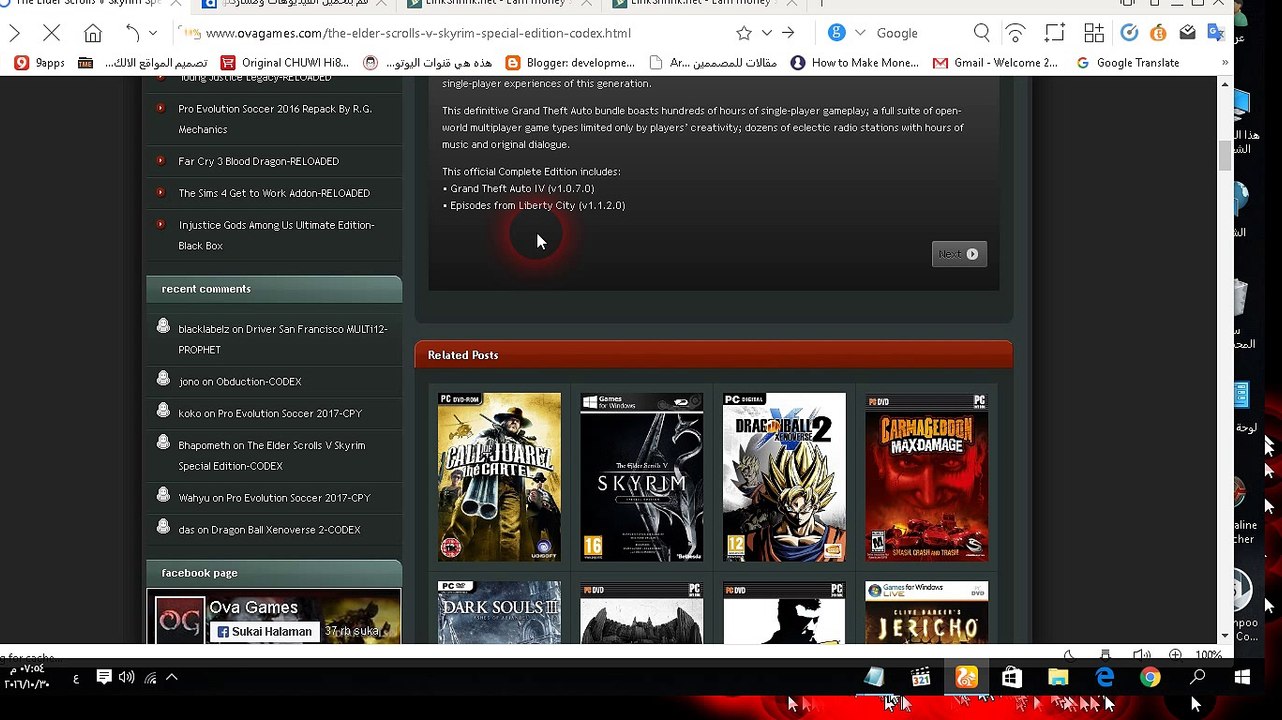Click the Next button in the slider

click(959, 254)
